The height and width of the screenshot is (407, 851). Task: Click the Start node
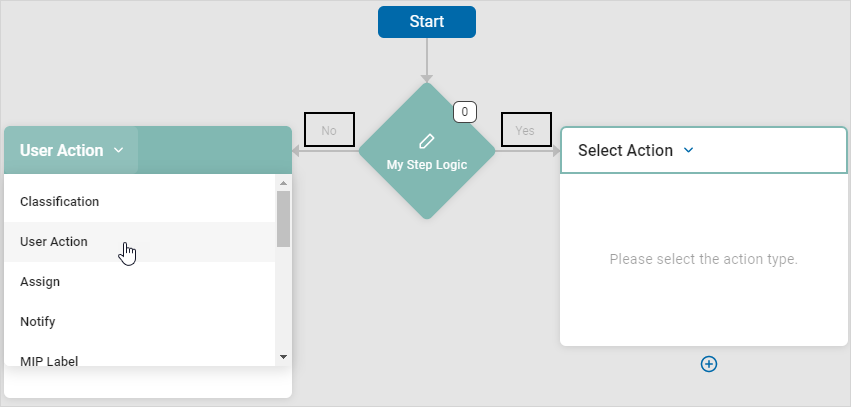coord(426,21)
